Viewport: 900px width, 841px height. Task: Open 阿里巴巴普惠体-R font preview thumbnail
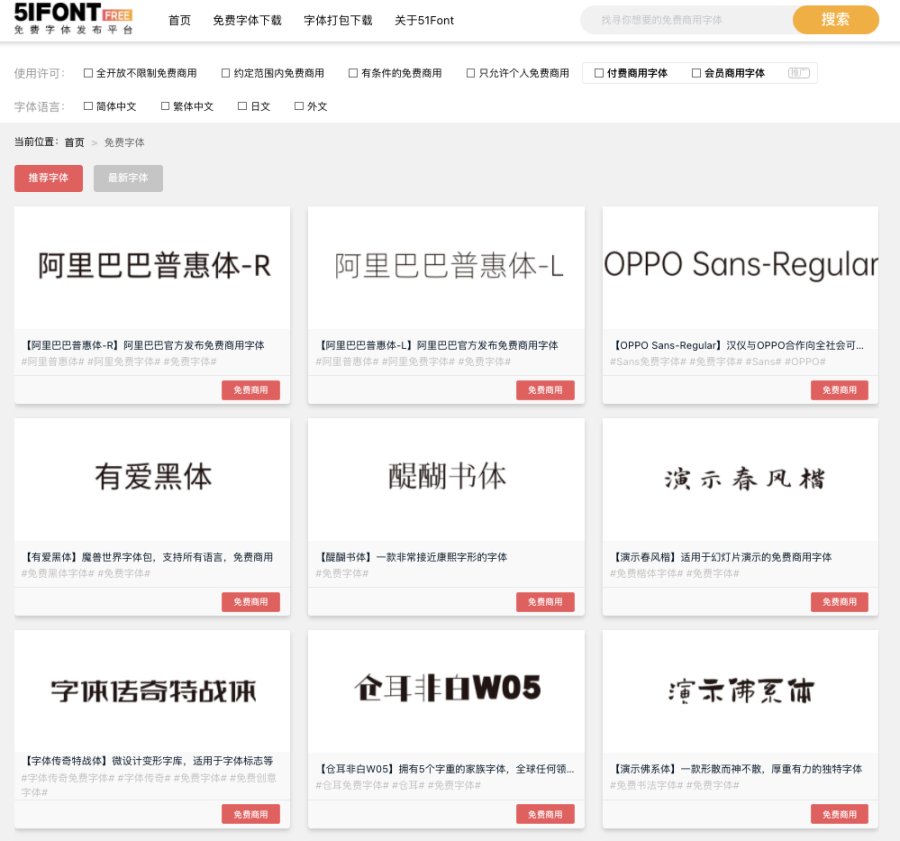(152, 266)
